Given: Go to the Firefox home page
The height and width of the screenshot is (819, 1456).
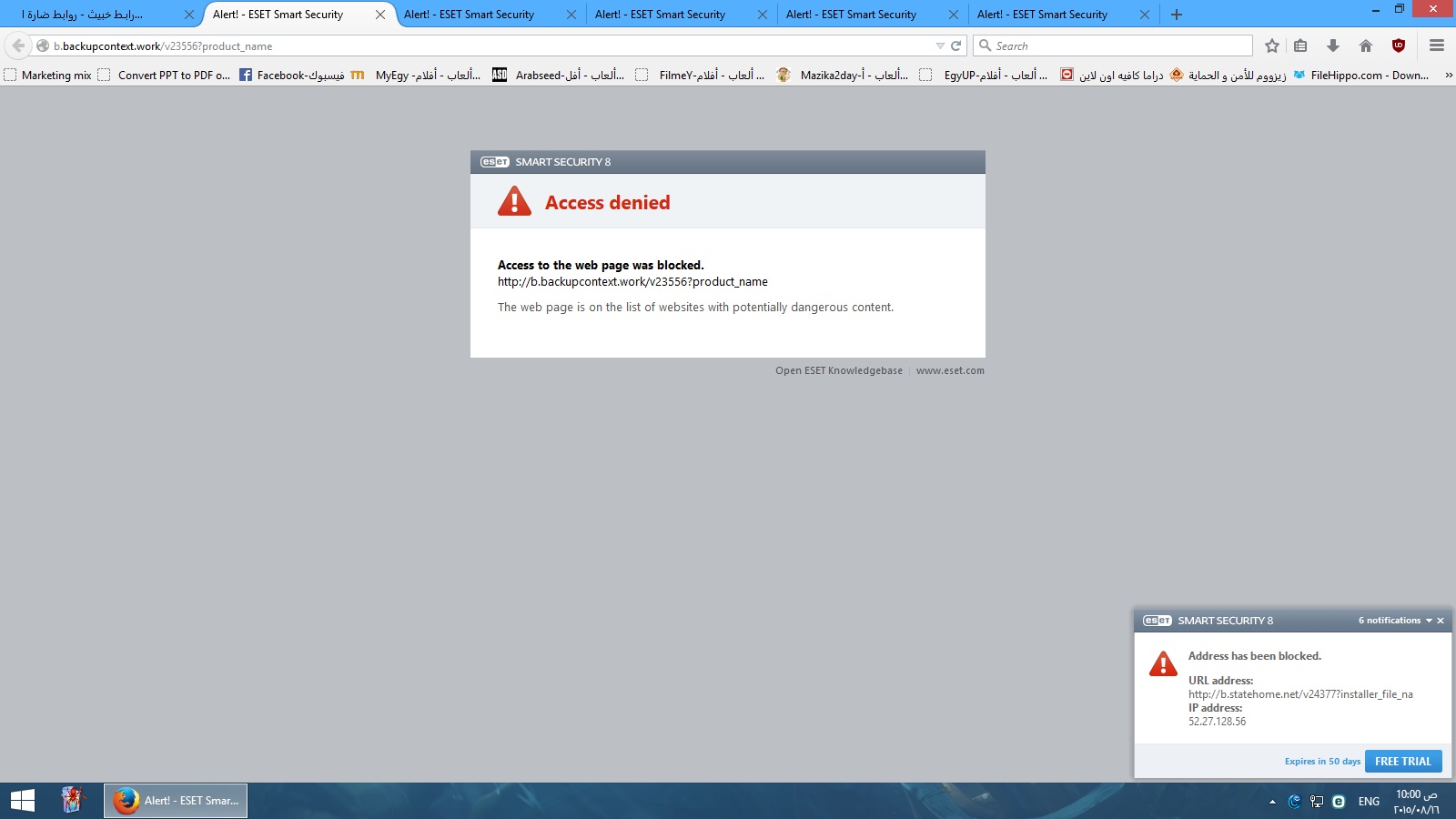Looking at the screenshot, I should pos(1366,45).
